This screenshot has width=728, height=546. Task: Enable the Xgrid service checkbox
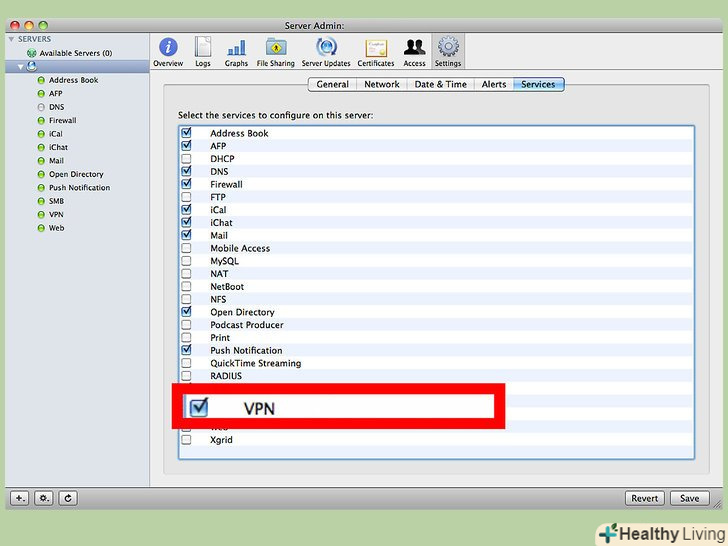click(186, 439)
